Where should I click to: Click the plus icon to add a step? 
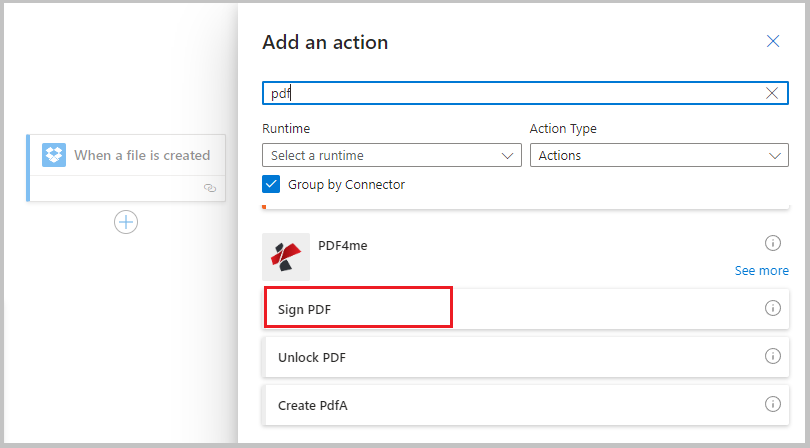[126, 222]
